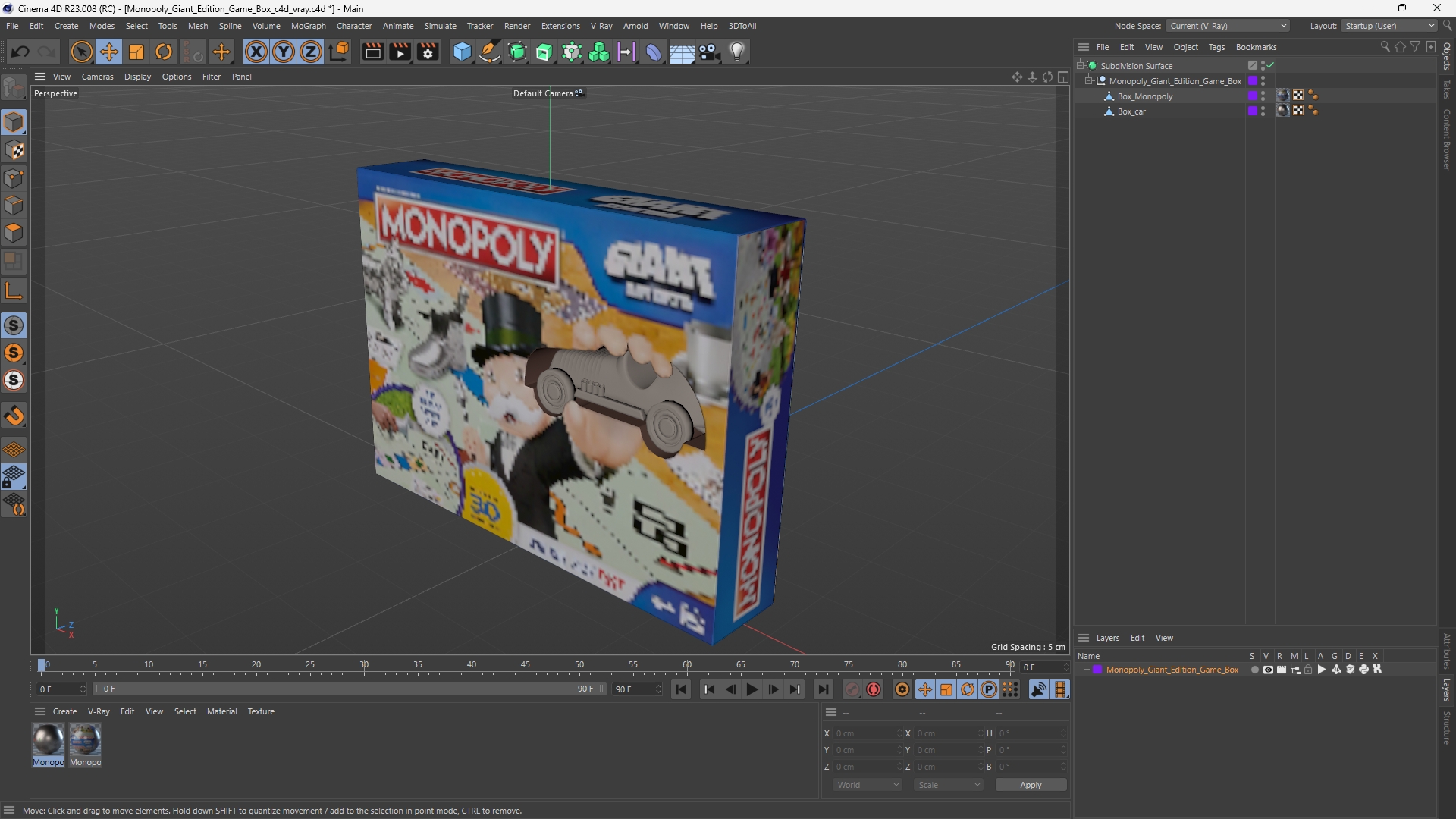Viewport: 1456px width, 819px height.
Task: Go to start of animation
Action: [681, 689]
